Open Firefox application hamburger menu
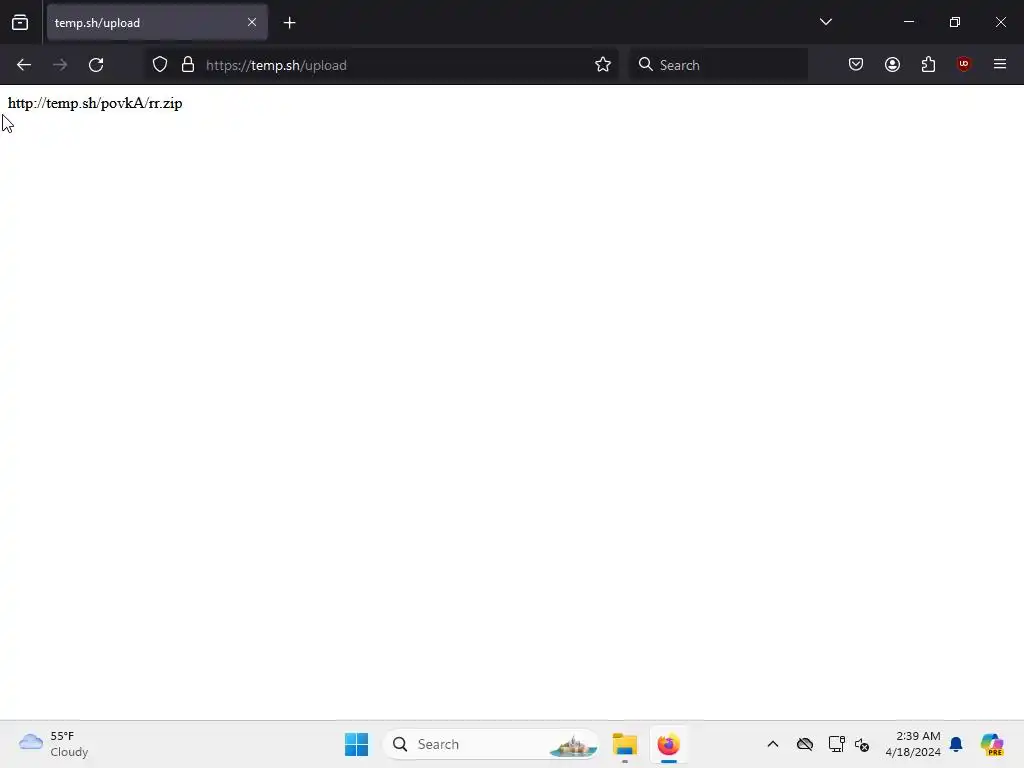Image resolution: width=1024 pixels, height=768 pixels. (x=1000, y=64)
